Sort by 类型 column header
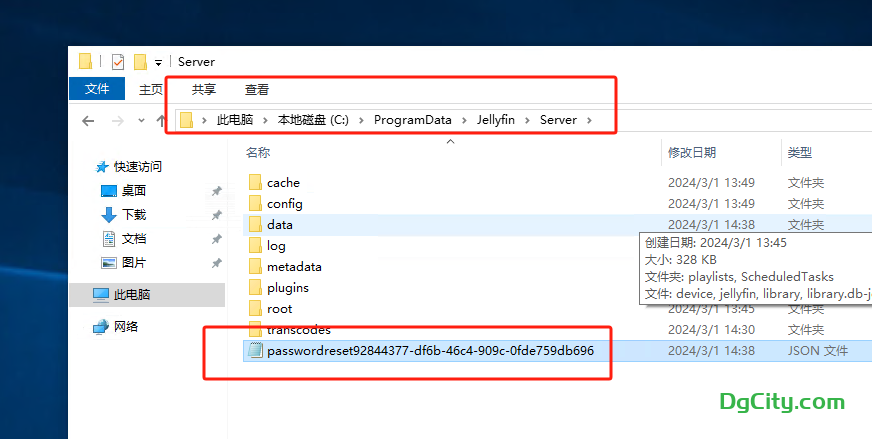This screenshot has width=872, height=439. [x=800, y=152]
